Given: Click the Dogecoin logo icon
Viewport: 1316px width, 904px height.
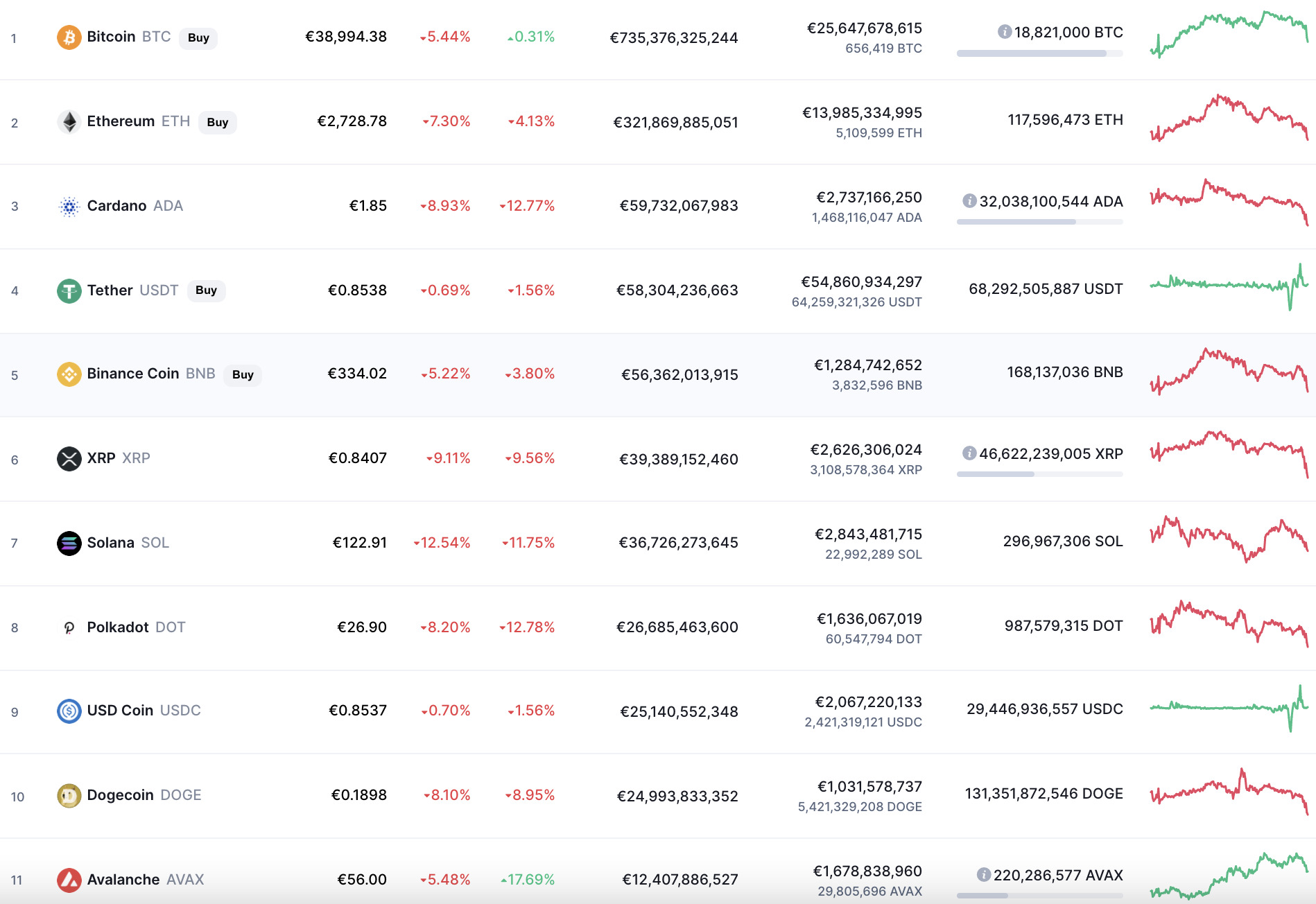Looking at the screenshot, I should pos(69,796).
